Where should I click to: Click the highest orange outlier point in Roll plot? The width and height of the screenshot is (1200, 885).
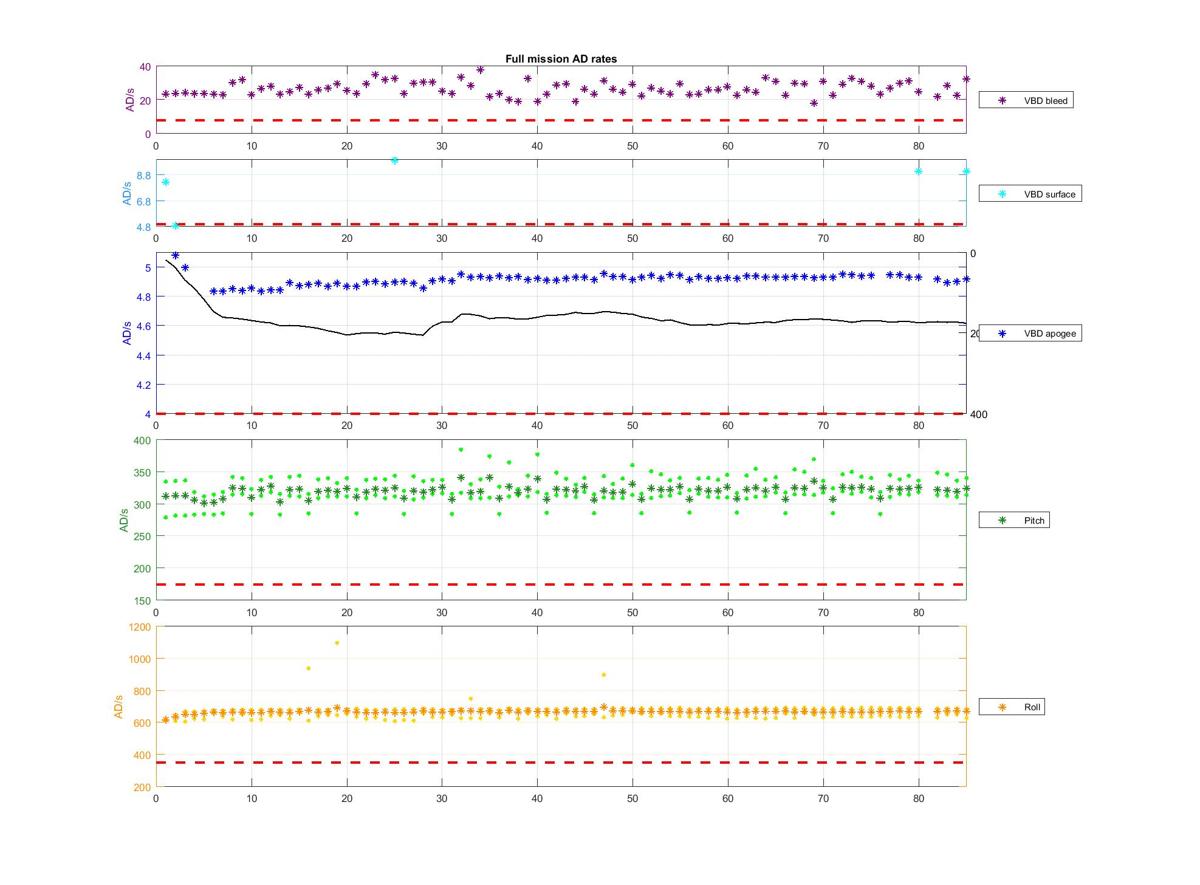coord(337,643)
